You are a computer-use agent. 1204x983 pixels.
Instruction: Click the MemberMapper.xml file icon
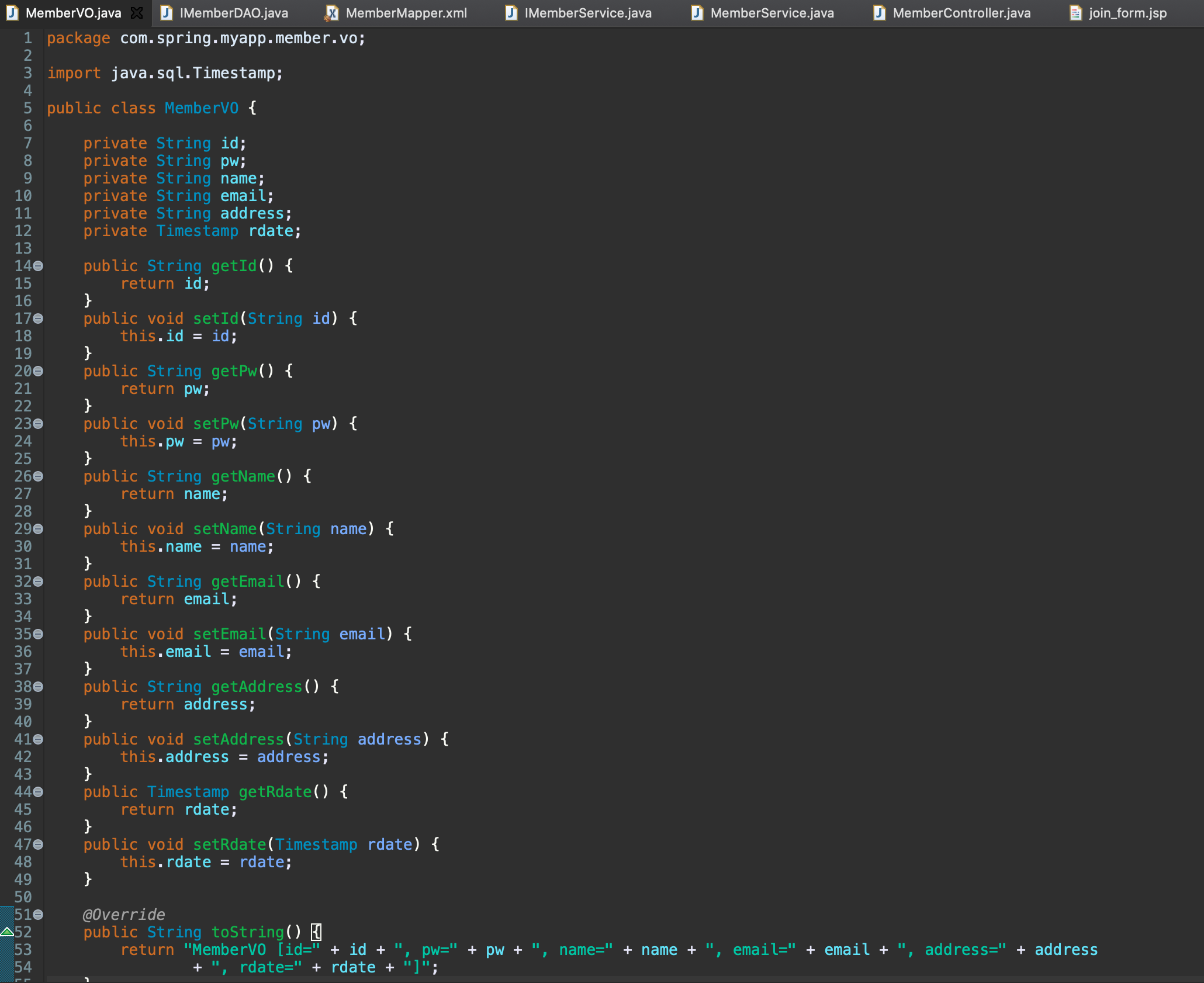(x=331, y=13)
